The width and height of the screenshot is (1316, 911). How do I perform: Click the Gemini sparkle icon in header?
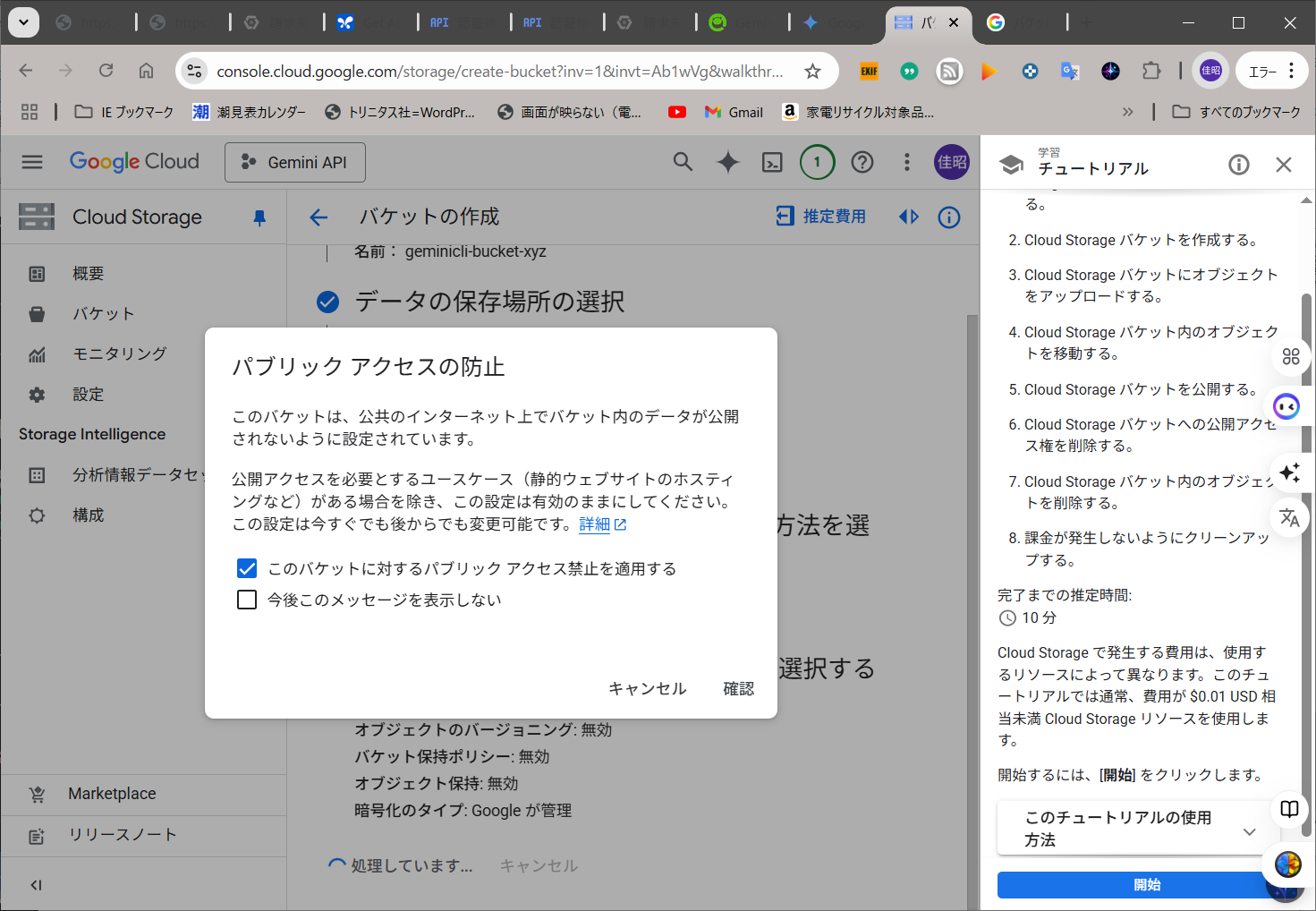(x=728, y=162)
